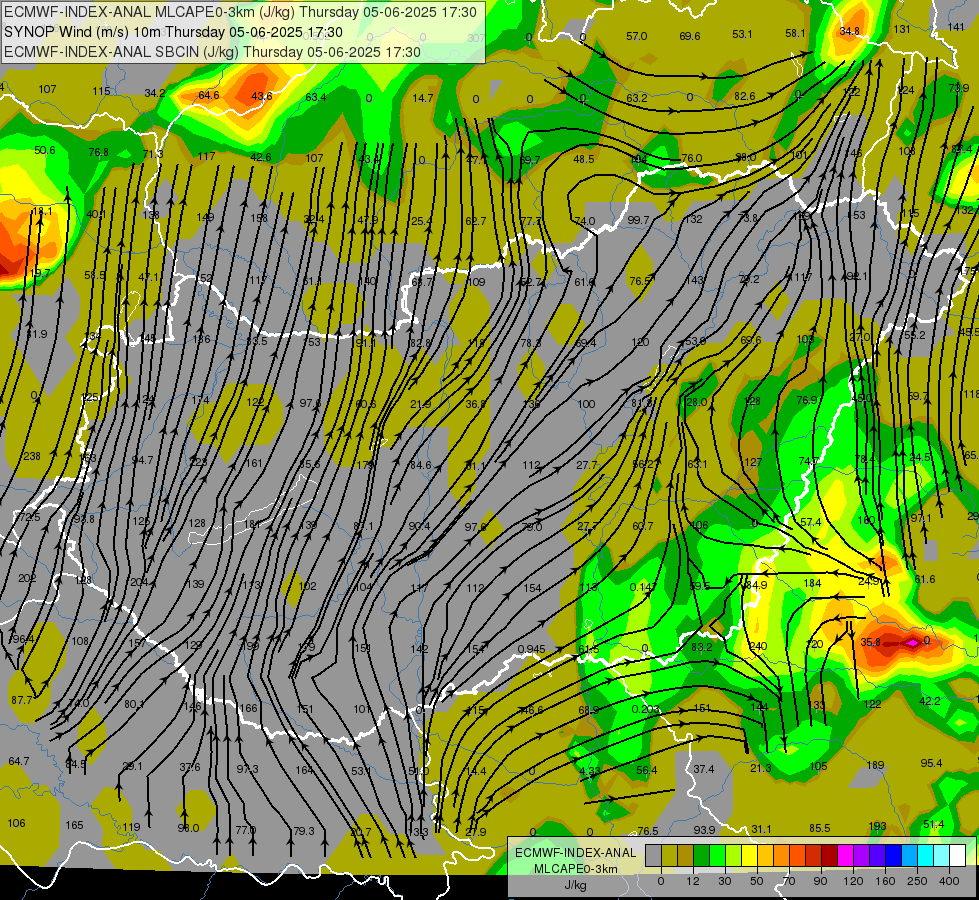The width and height of the screenshot is (979, 900).
Task: Click the legend scale number '400'
Action: (x=949, y=881)
